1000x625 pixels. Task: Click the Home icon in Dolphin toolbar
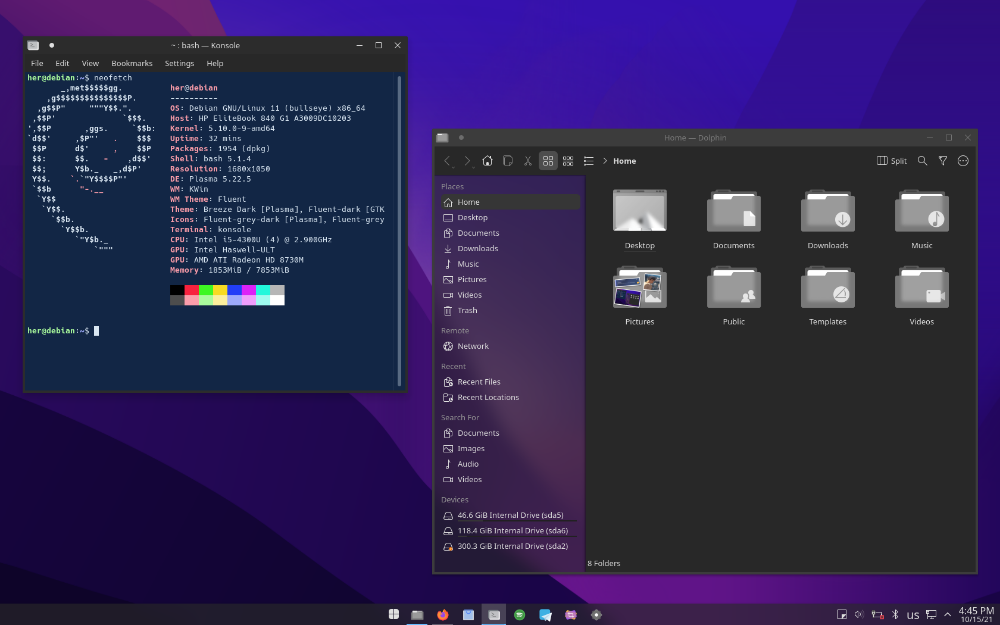pos(487,161)
